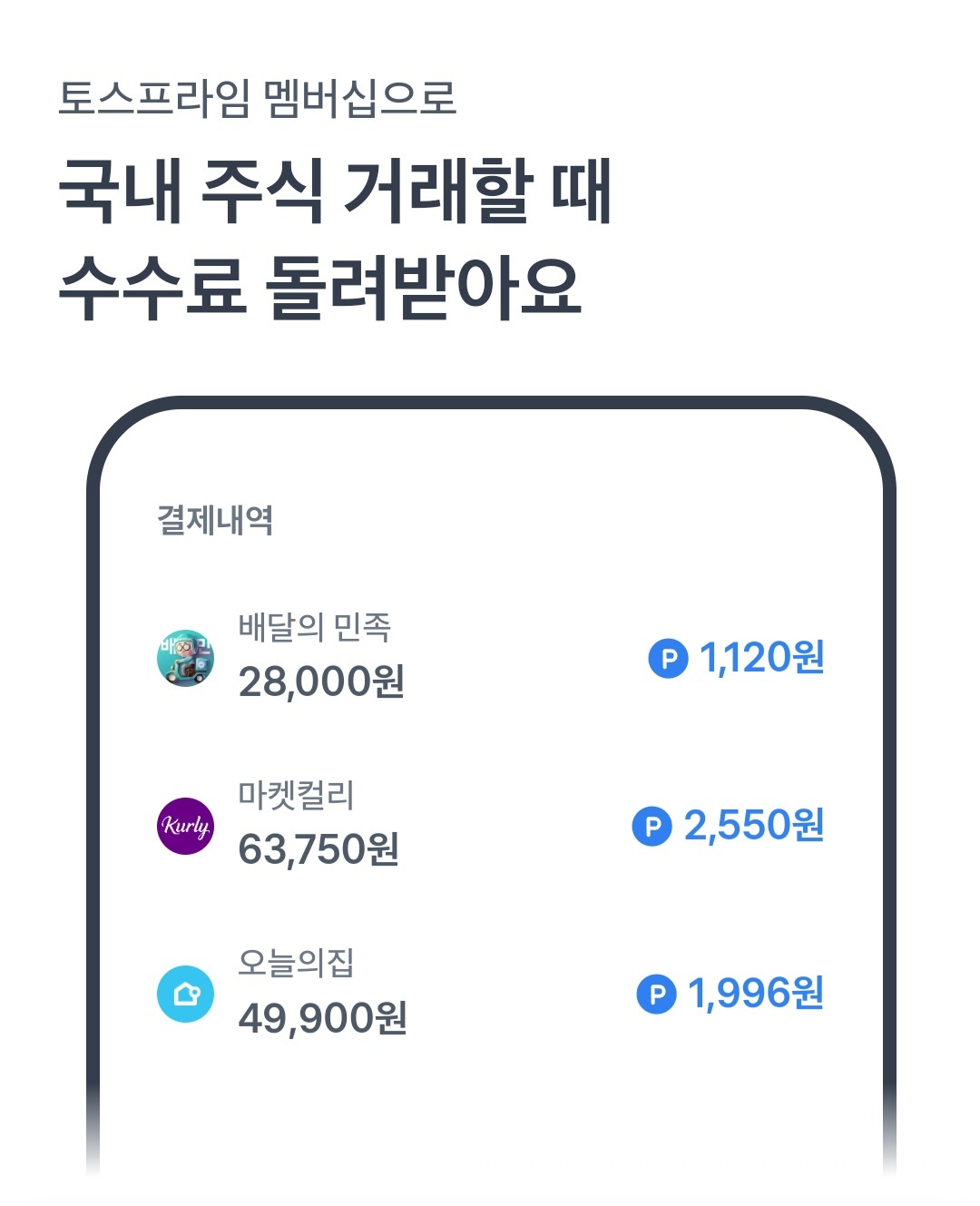The height and width of the screenshot is (1206, 980).
Task: Tap the 국내 주식 거래할 때 headline
Action: tap(336, 191)
